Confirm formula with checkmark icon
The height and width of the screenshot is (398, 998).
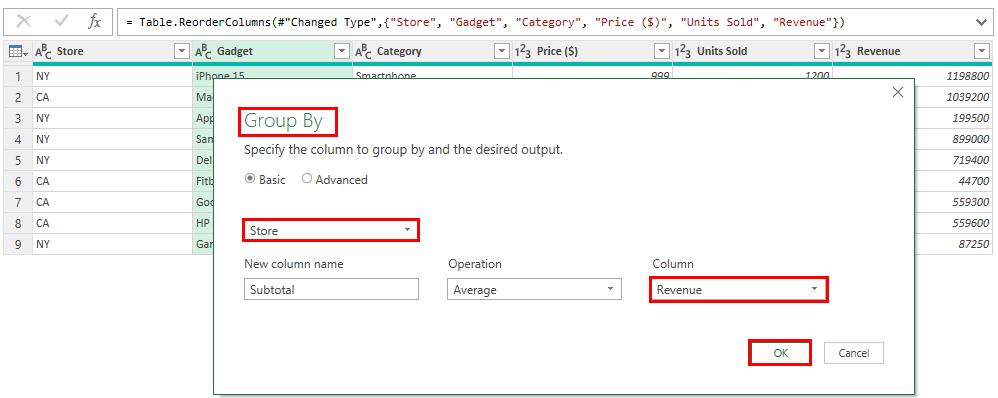click(62, 22)
